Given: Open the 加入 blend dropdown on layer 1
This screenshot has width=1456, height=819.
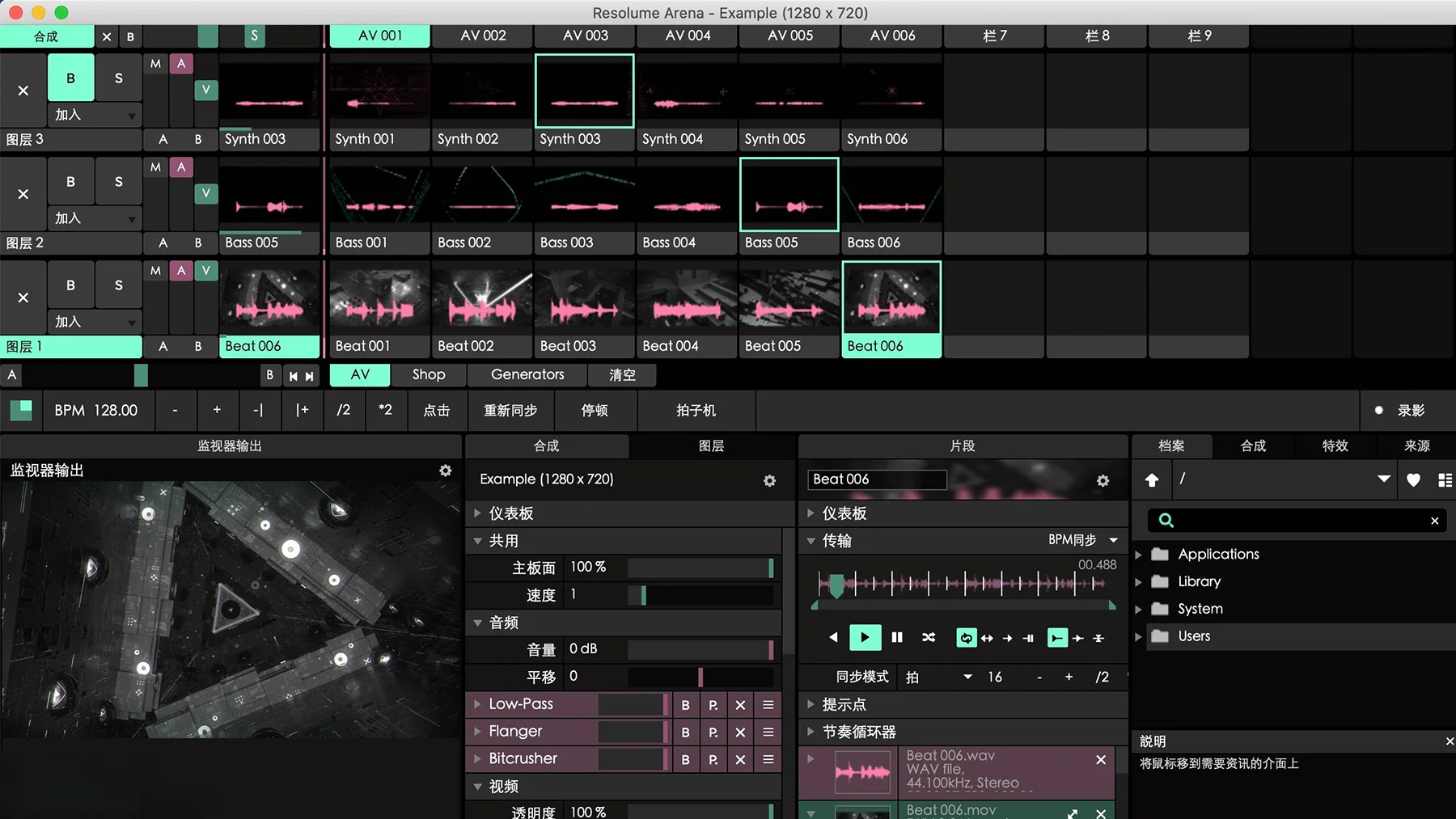Looking at the screenshot, I should point(94,322).
